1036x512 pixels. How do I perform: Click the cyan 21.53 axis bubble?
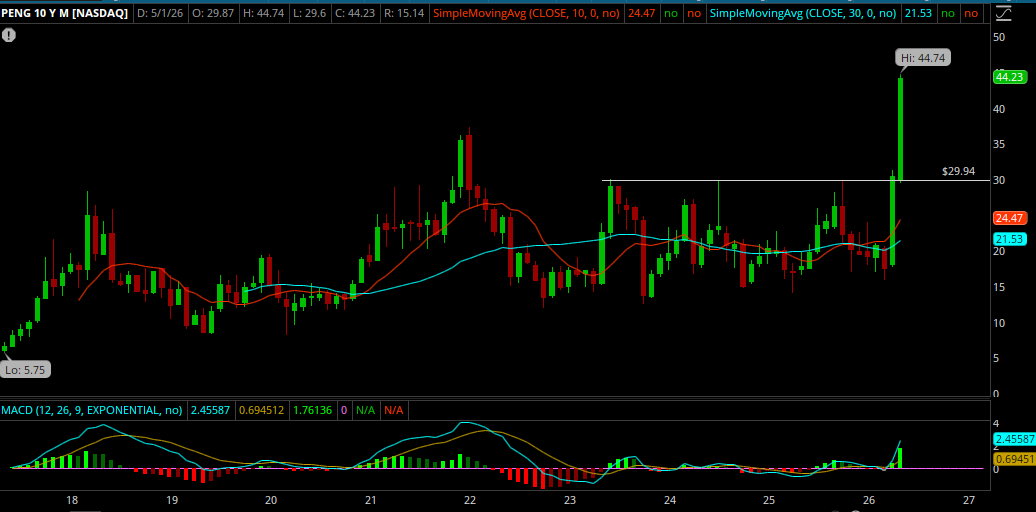1009,239
